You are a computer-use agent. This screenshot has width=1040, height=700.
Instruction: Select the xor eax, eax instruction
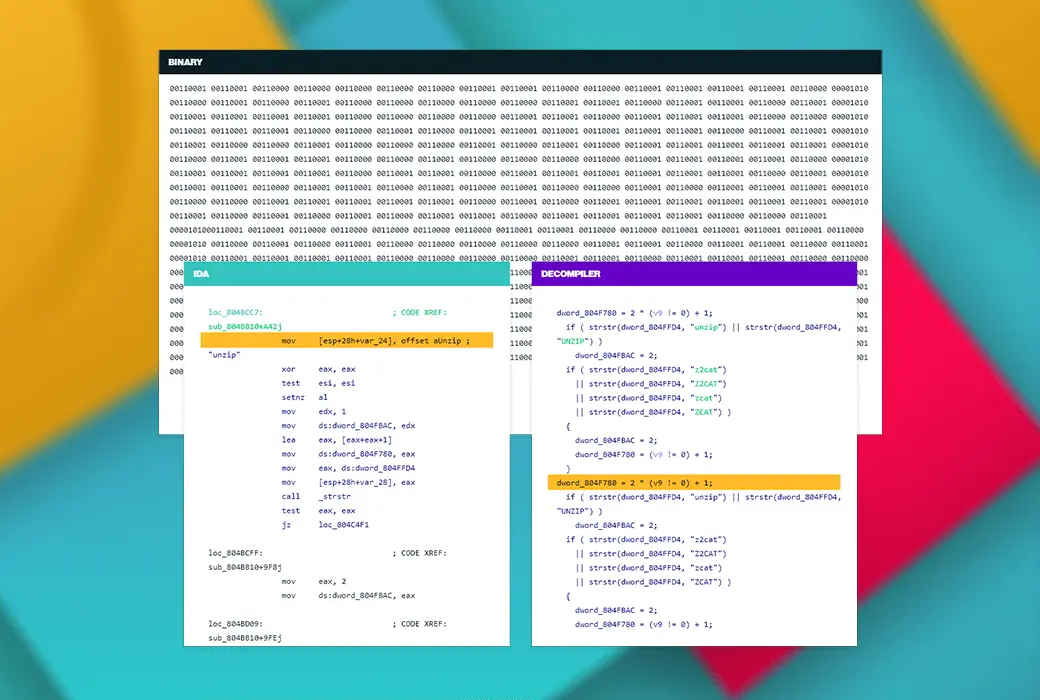[x=318, y=369]
